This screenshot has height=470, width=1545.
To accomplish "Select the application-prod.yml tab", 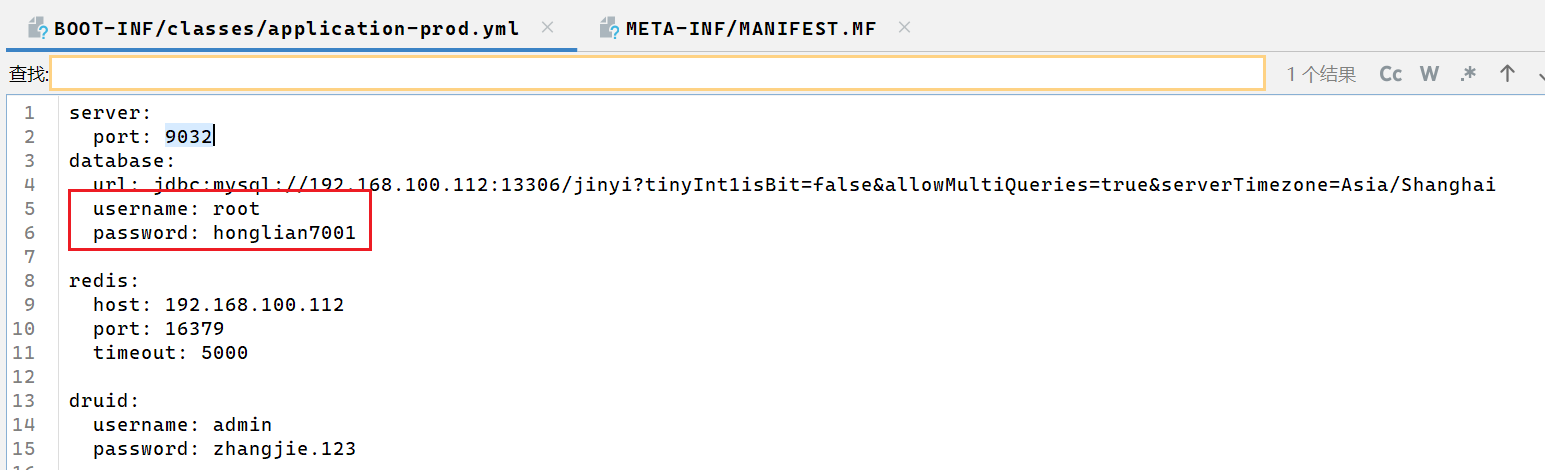I will tap(286, 28).
